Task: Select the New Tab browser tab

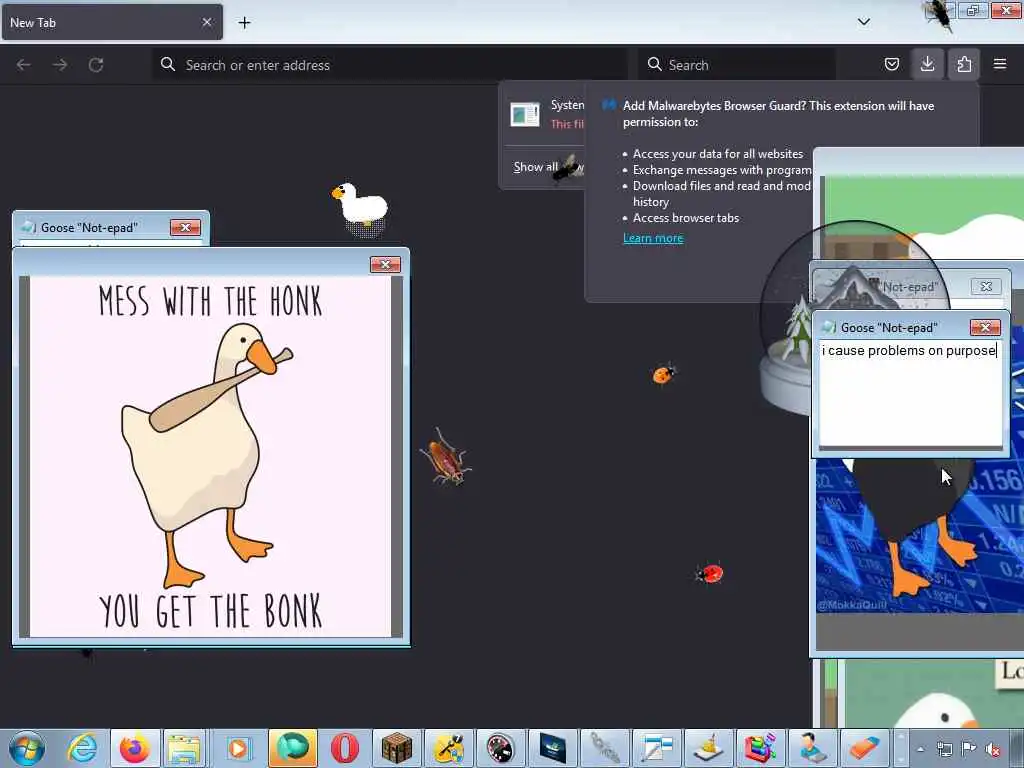Action: pos(112,22)
